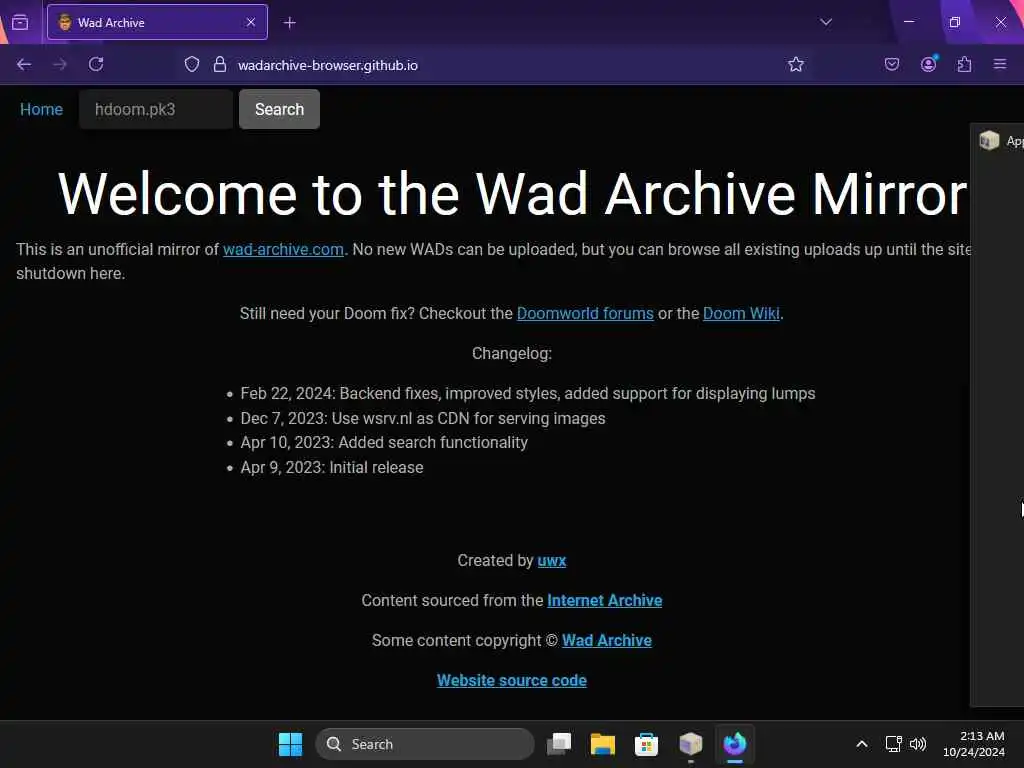The width and height of the screenshot is (1024, 768).
Task: Open the extensions puzzle icon
Action: [964, 64]
